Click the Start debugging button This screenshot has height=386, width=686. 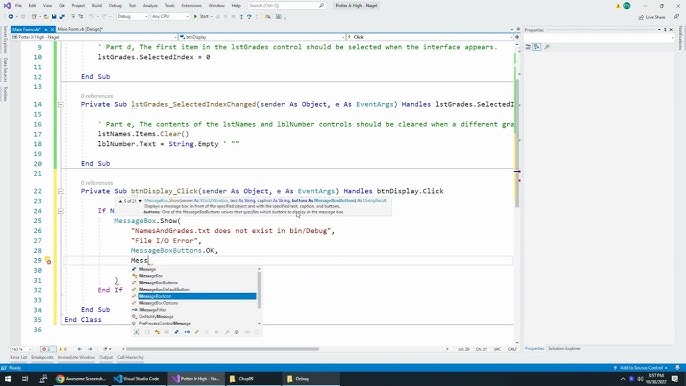pos(201,17)
